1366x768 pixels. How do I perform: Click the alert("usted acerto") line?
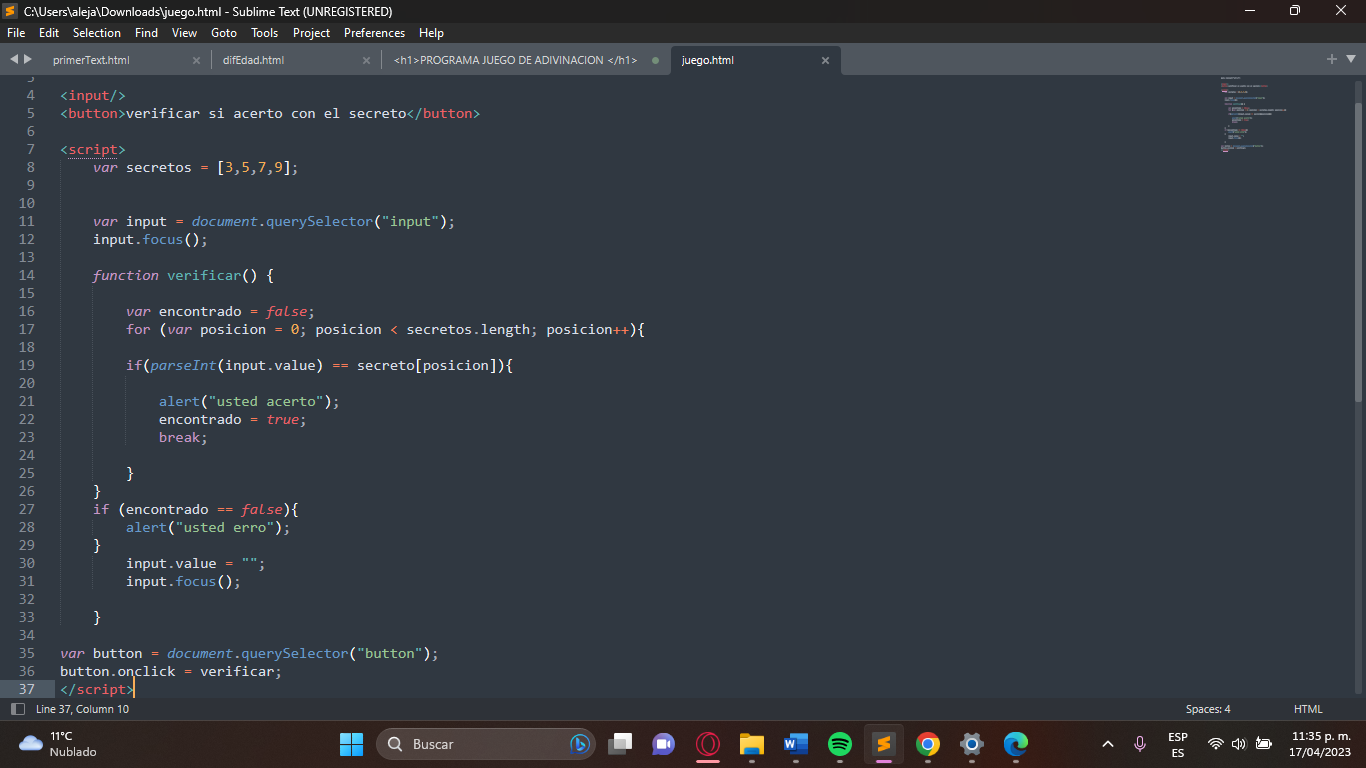249,401
